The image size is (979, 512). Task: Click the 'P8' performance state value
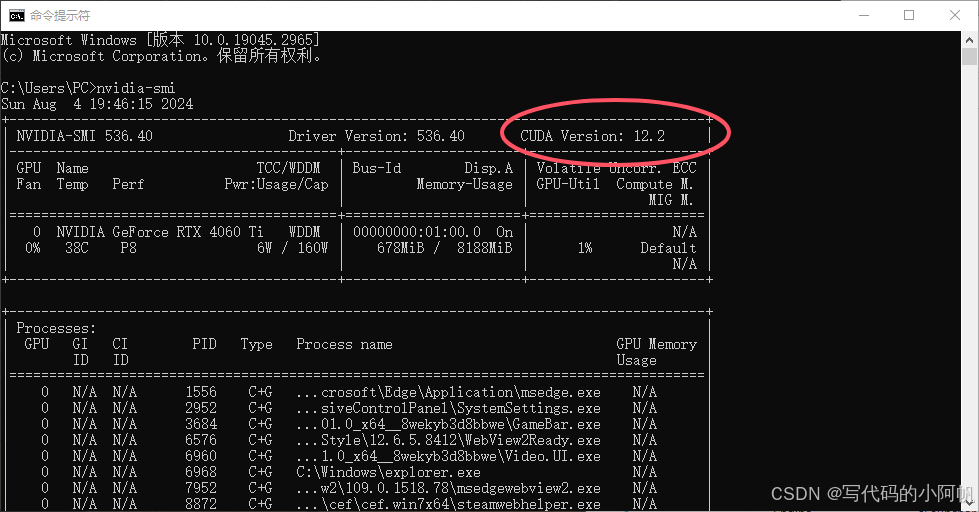point(129,249)
